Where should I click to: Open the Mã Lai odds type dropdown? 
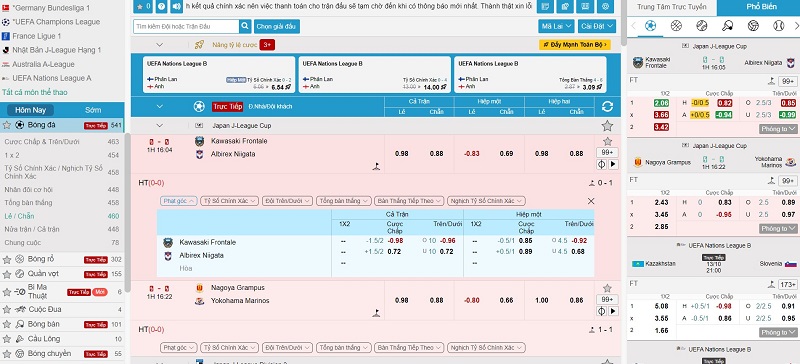point(556,26)
